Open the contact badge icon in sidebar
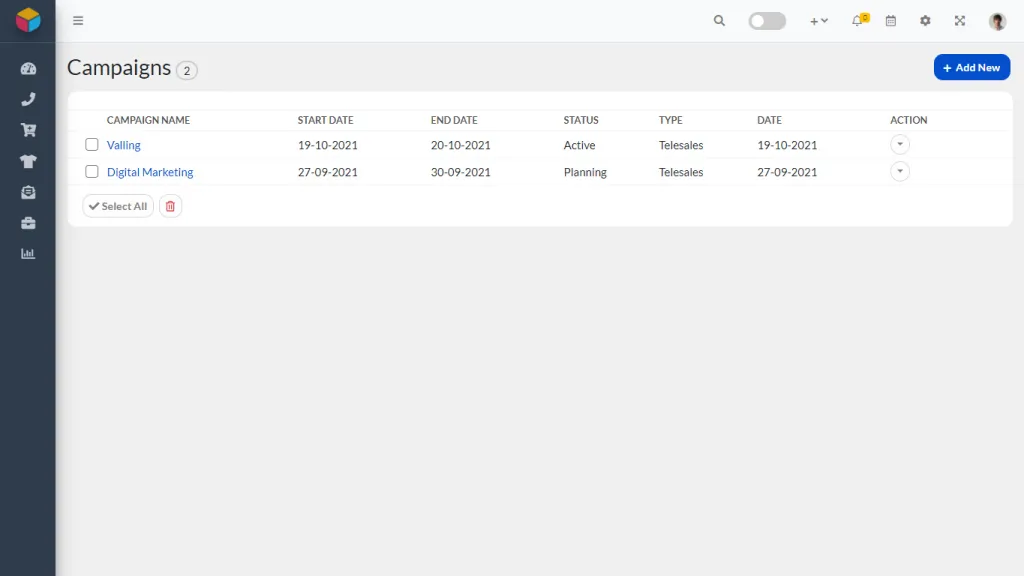This screenshot has height=576, width=1024. (28, 192)
